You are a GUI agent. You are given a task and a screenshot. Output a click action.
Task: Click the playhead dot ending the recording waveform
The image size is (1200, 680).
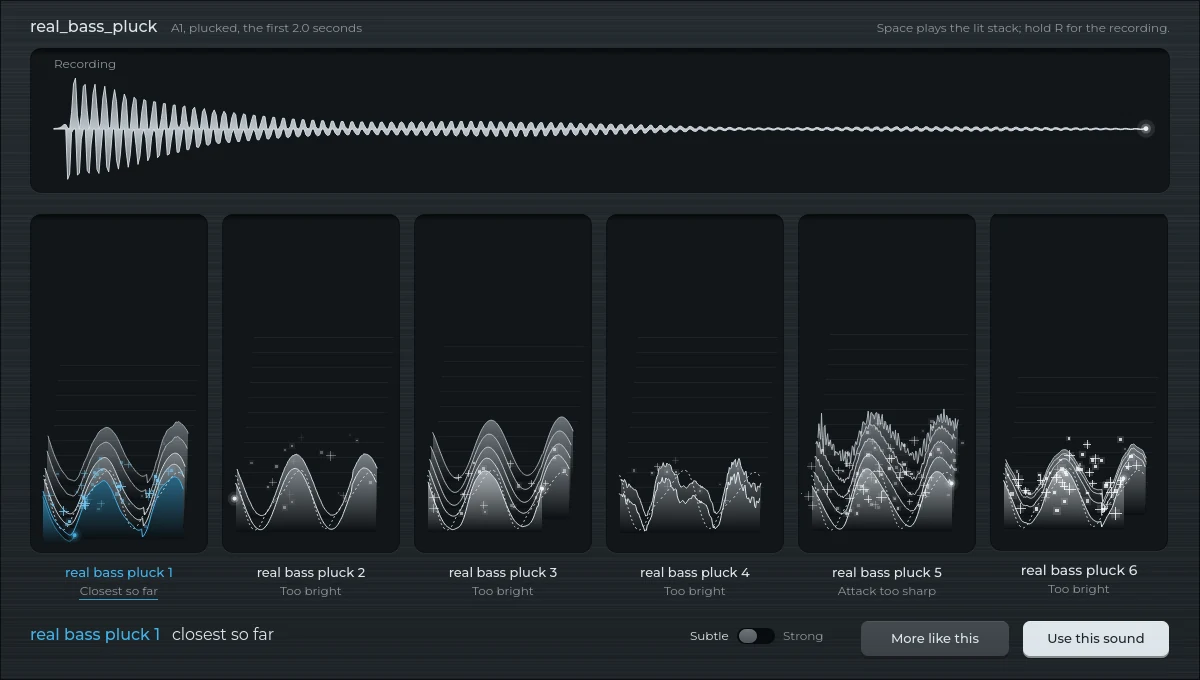[x=1146, y=128]
